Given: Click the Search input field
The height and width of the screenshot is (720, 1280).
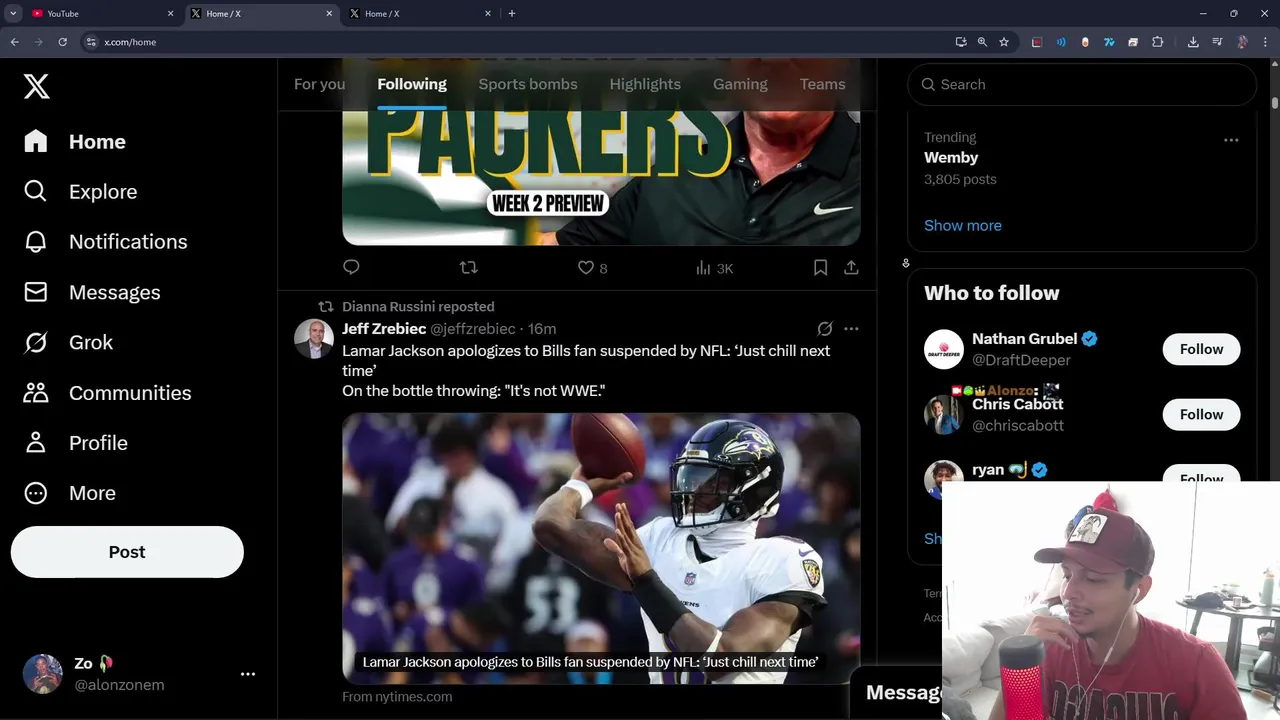Looking at the screenshot, I should coord(1082,84).
